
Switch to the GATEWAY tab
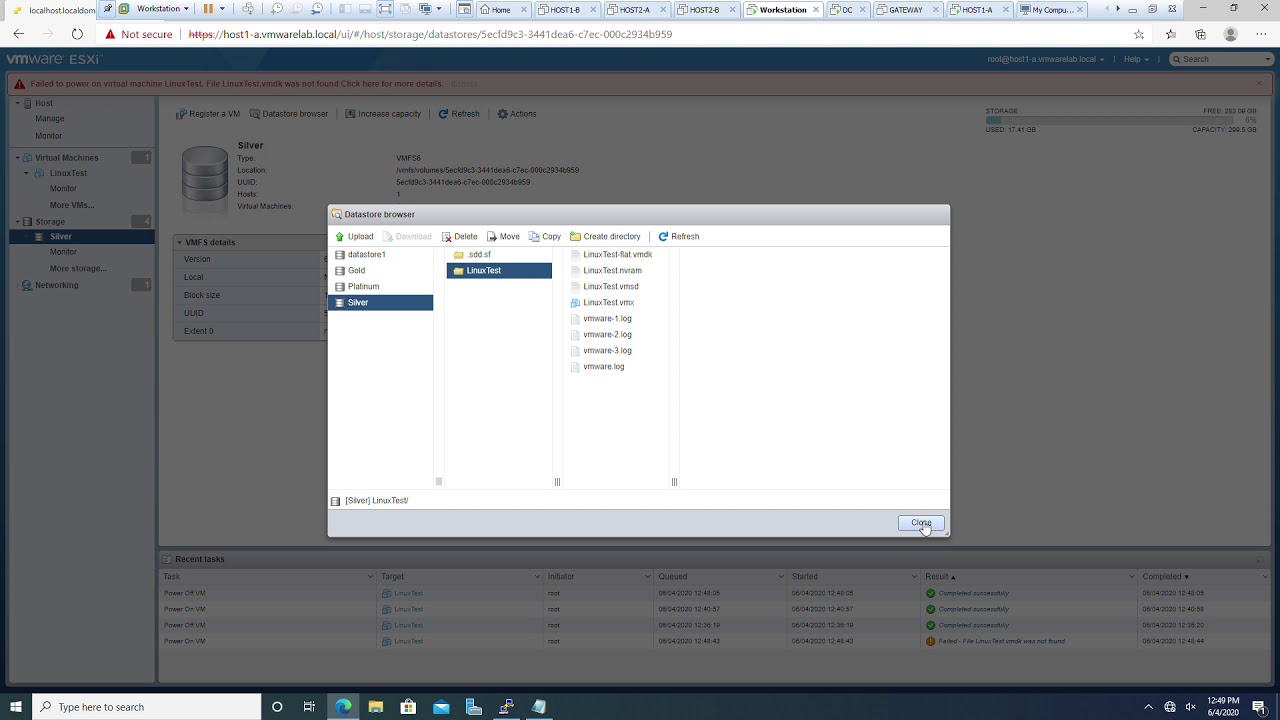point(906,10)
